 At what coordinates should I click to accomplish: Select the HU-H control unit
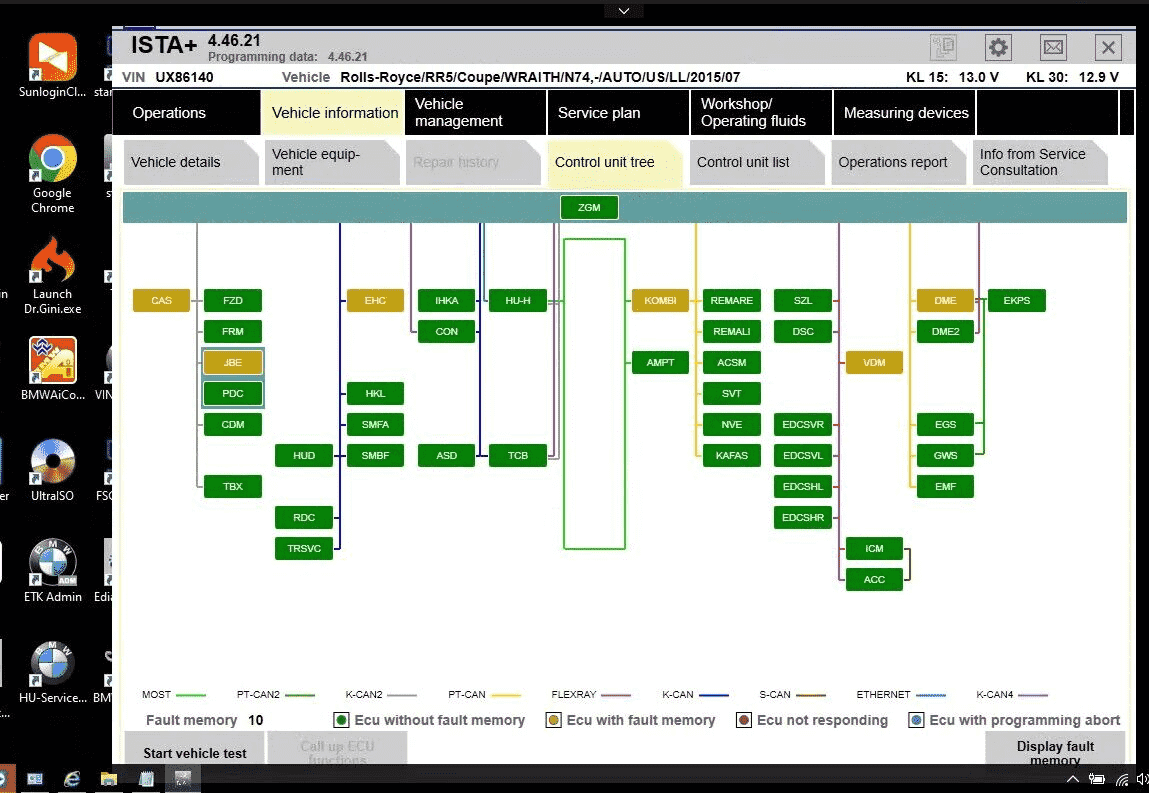518,300
